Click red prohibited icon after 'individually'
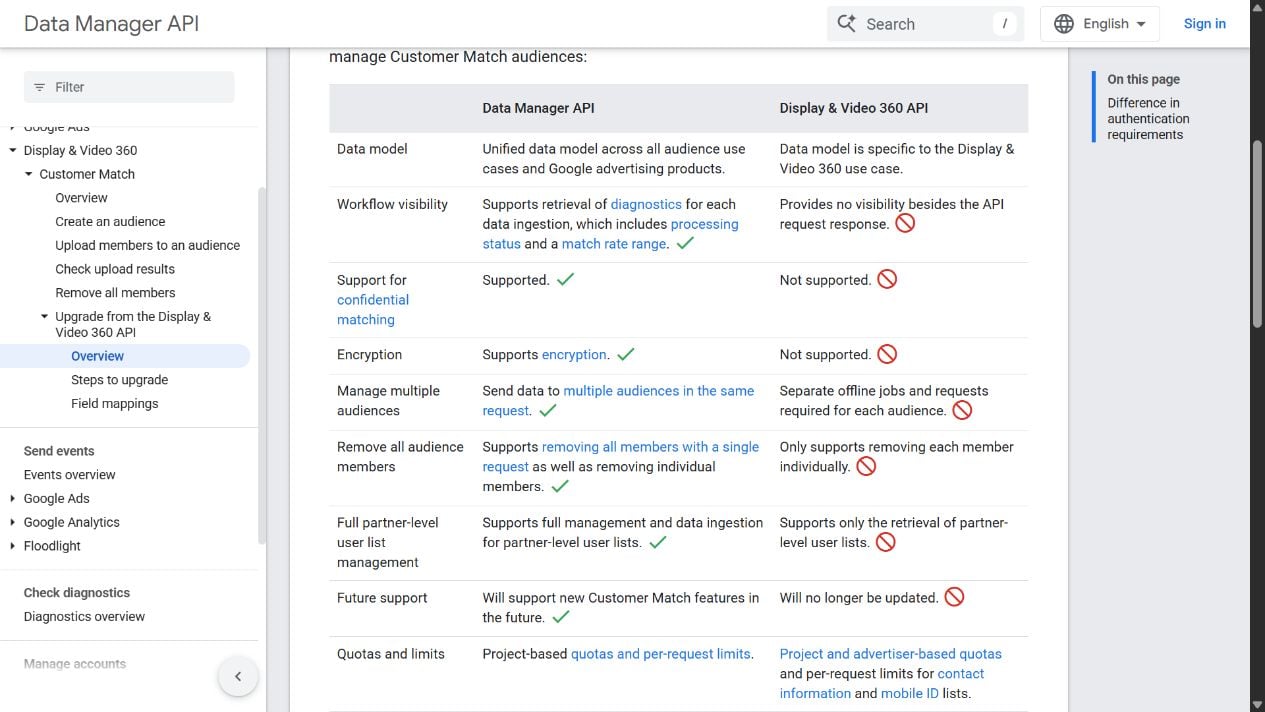The image size is (1265, 712). coord(866,466)
